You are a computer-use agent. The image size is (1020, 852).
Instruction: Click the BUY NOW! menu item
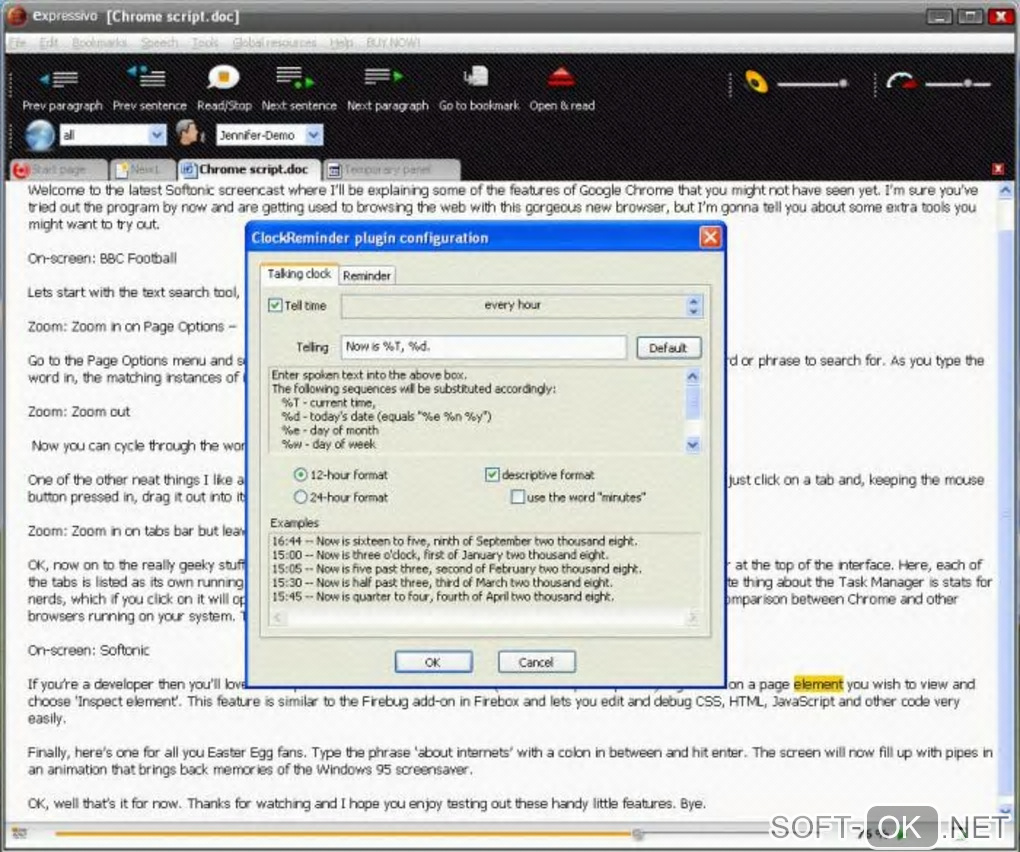[x=393, y=42]
